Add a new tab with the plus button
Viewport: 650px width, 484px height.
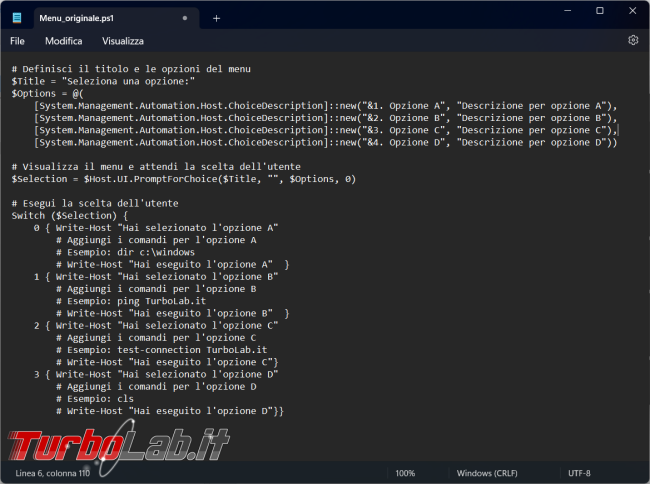click(216, 18)
